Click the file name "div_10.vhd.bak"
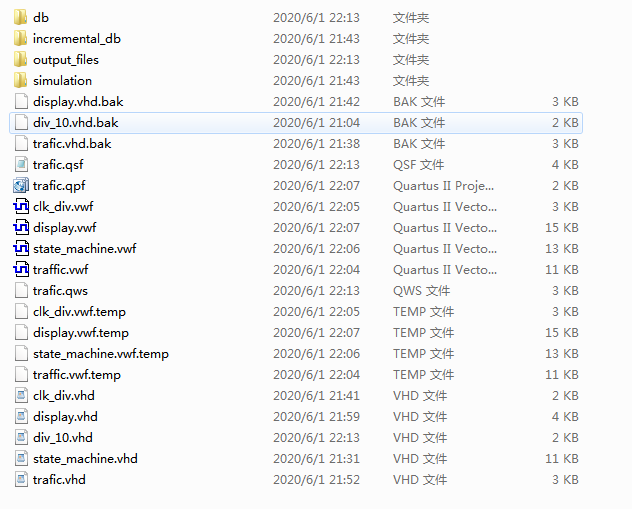632x509 pixels. (76, 123)
